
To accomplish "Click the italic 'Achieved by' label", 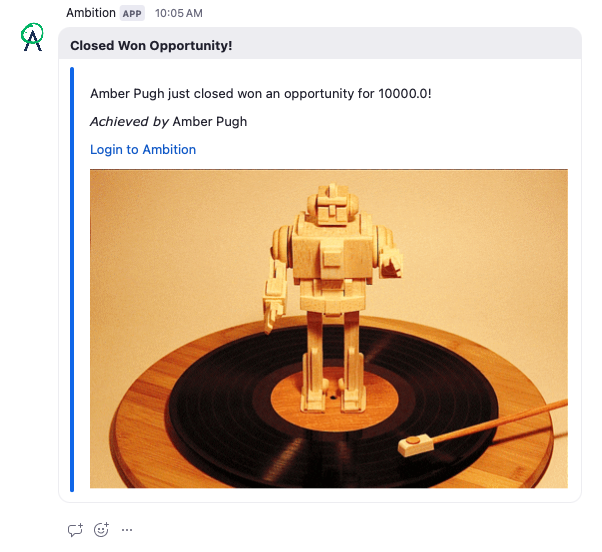I will (129, 122).
